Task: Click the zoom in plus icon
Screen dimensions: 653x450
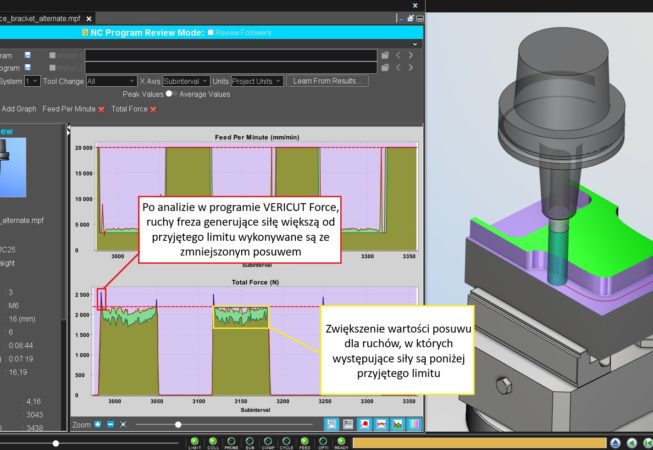Action: coord(97,425)
